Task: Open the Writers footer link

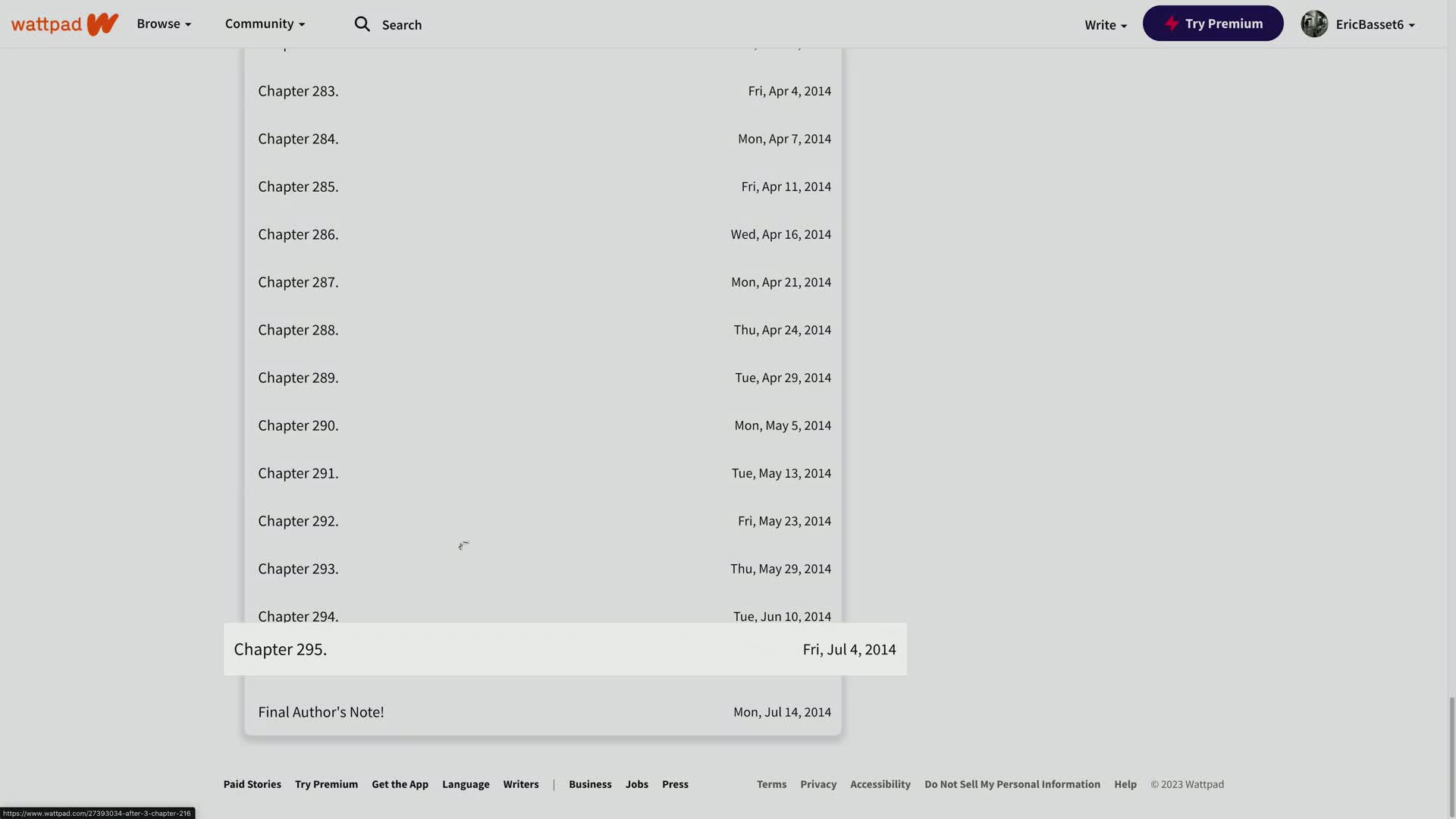Action: point(521,784)
